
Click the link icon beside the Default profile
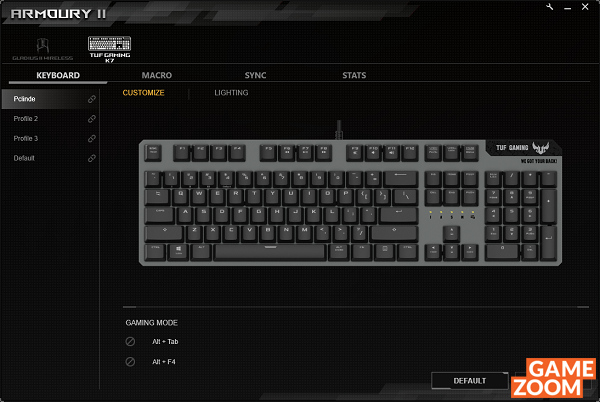tap(92, 158)
